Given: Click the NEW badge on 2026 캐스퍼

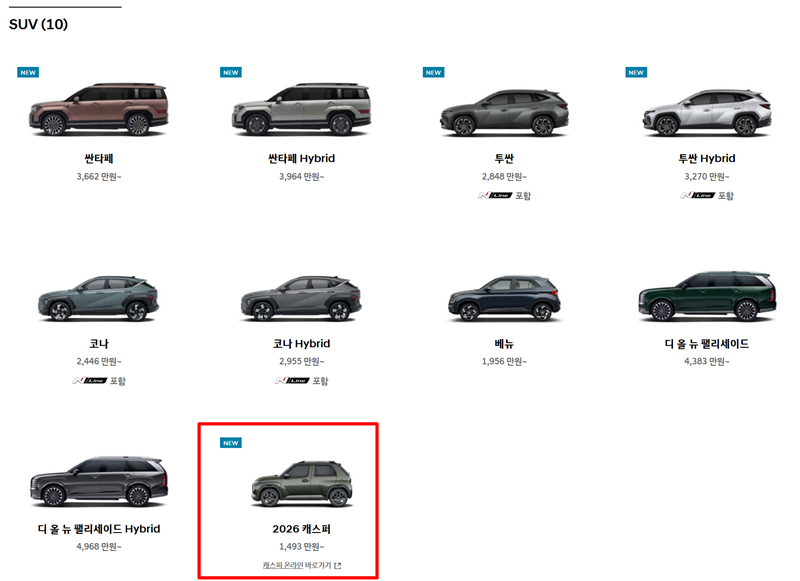Looking at the screenshot, I should tap(231, 443).
